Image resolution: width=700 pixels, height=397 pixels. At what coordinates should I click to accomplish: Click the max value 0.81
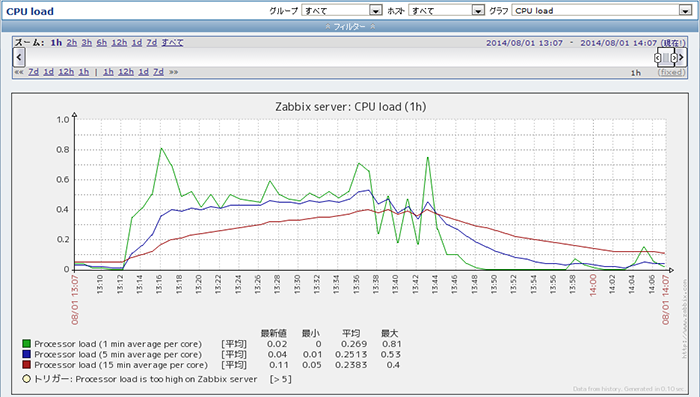coord(392,344)
